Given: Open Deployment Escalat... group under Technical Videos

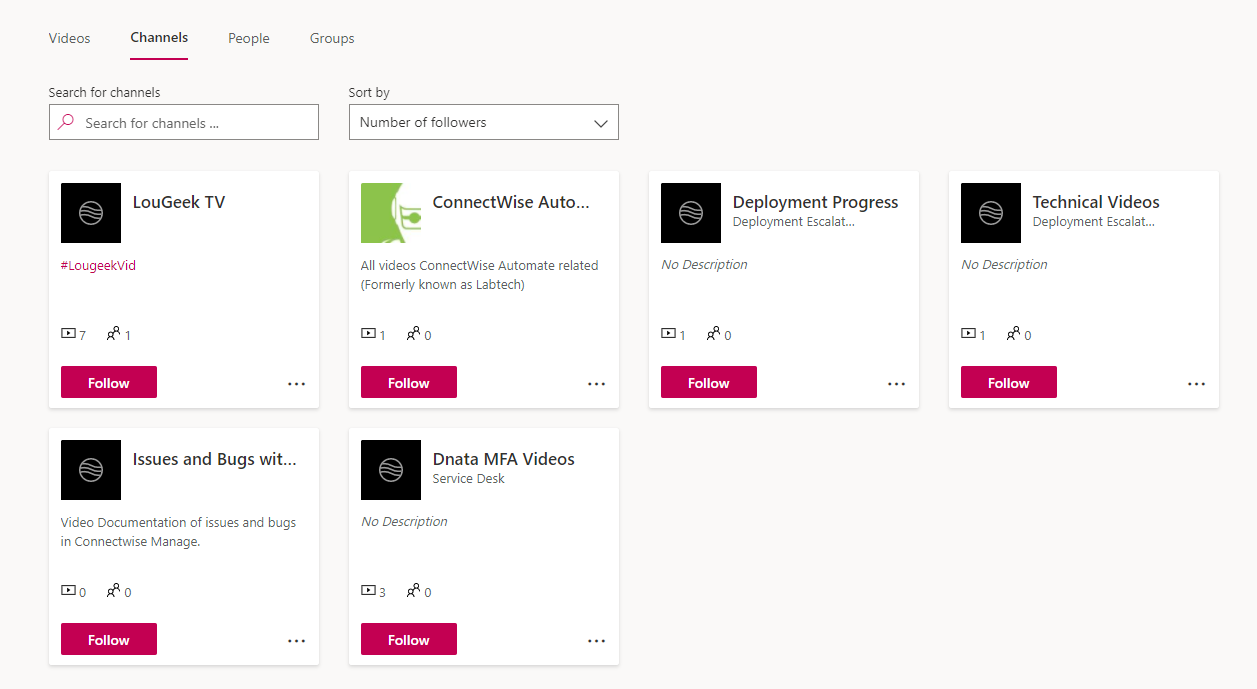Looking at the screenshot, I should pyautogui.click(x=1094, y=222).
